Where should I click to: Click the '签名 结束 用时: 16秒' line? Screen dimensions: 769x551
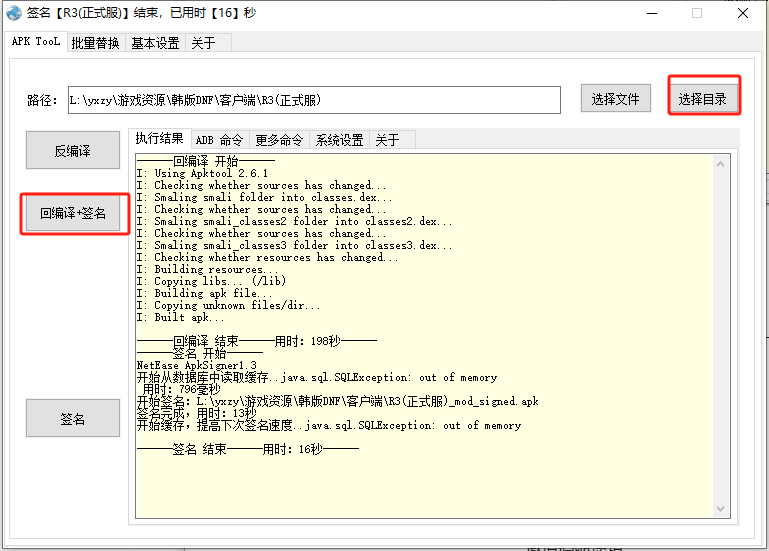pos(248,449)
